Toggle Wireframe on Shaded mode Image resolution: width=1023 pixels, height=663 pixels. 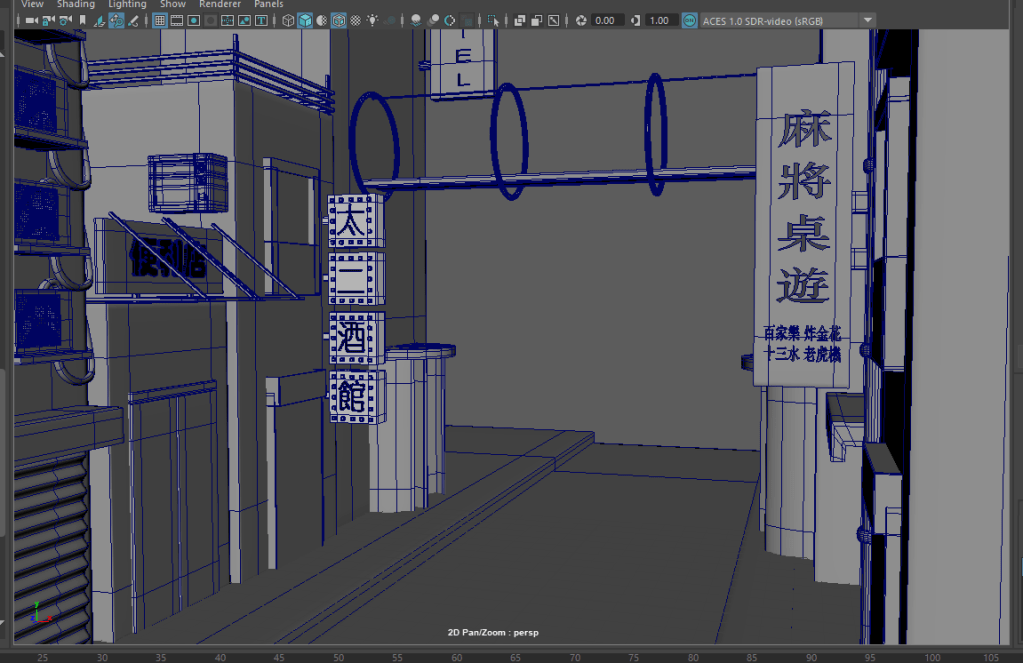point(339,20)
